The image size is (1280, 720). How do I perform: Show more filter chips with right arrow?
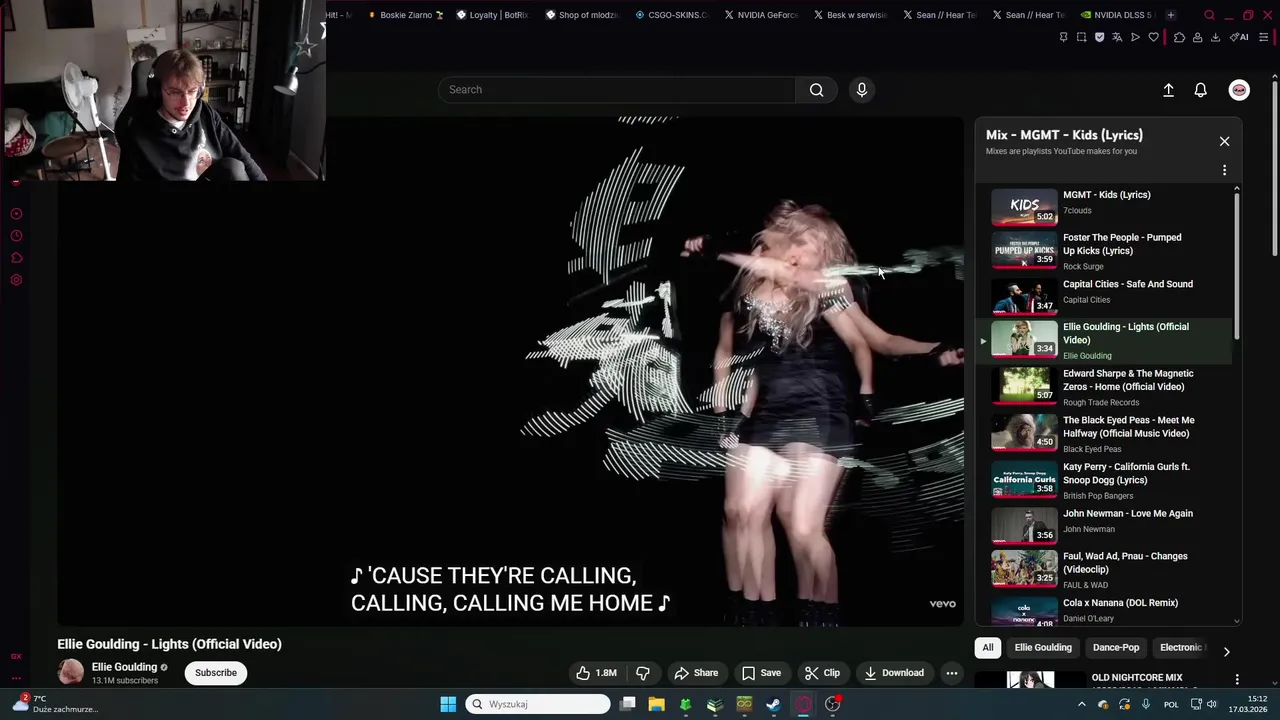point(1227,652)
